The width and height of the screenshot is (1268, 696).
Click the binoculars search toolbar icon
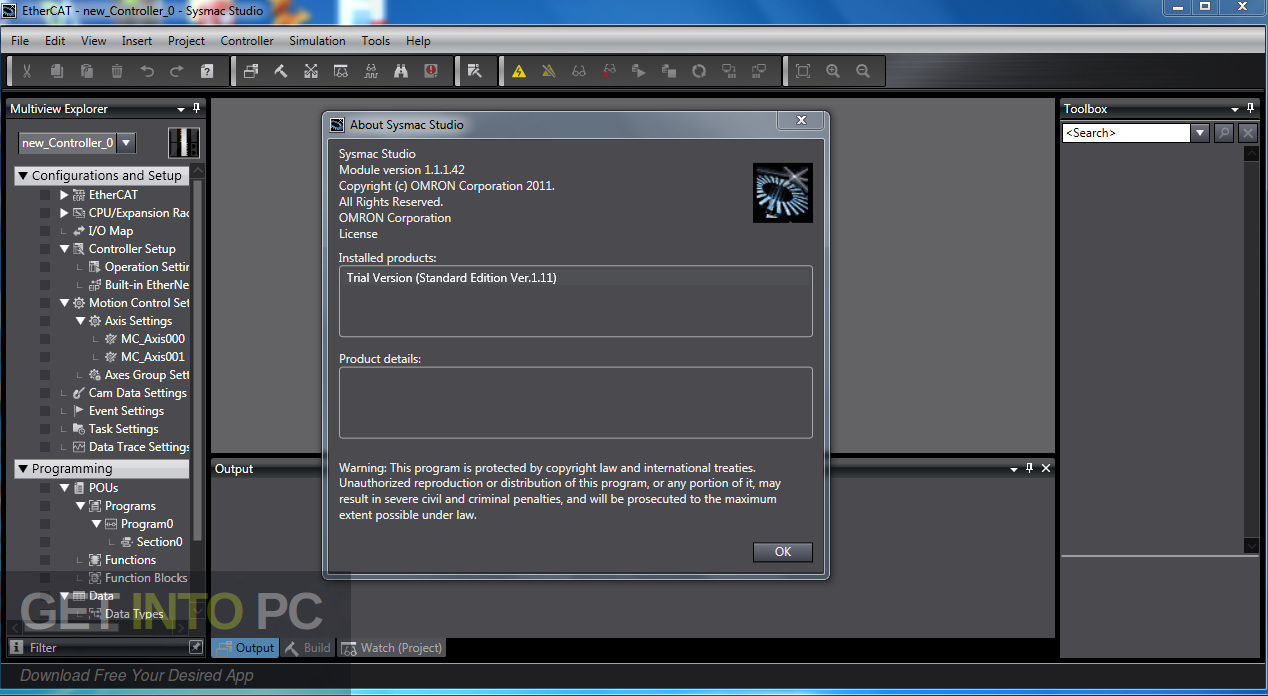401,71
